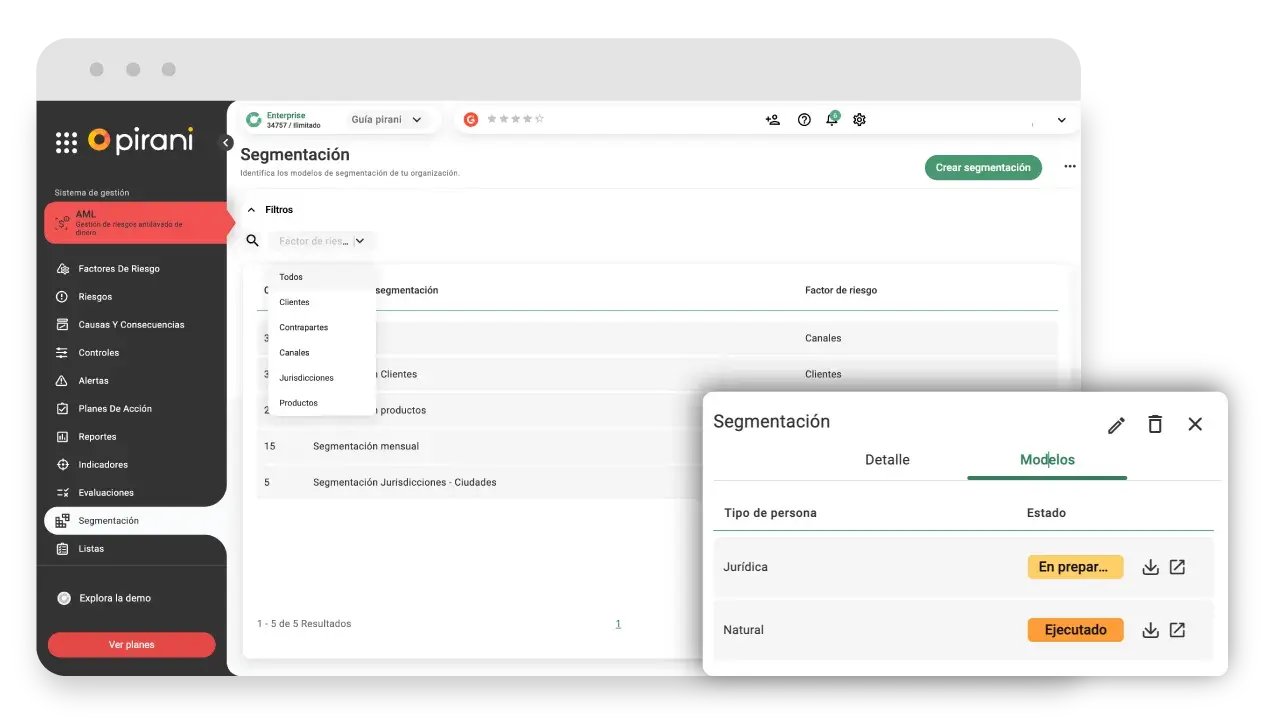
Task: Collapse the sidebar with the arrow button
Action: pos(226,143)
